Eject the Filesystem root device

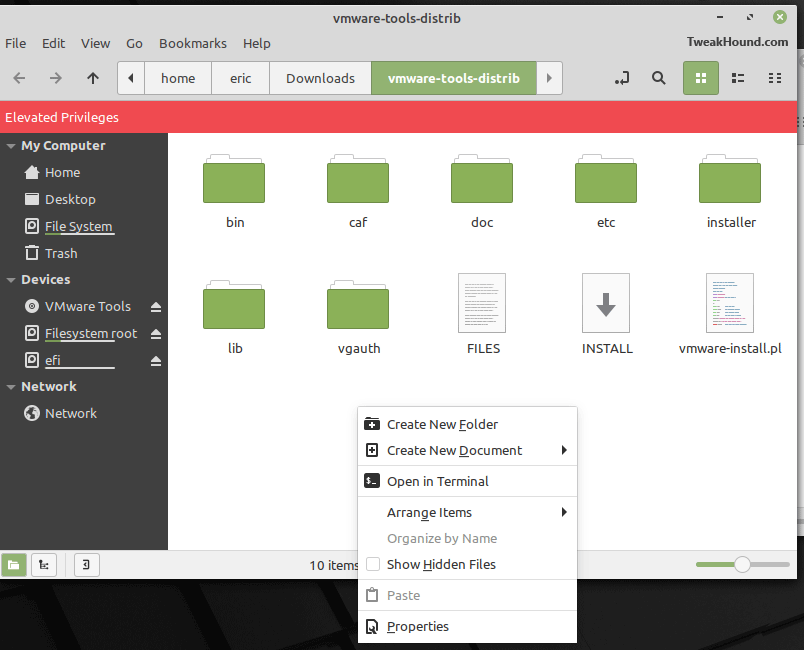156,334
